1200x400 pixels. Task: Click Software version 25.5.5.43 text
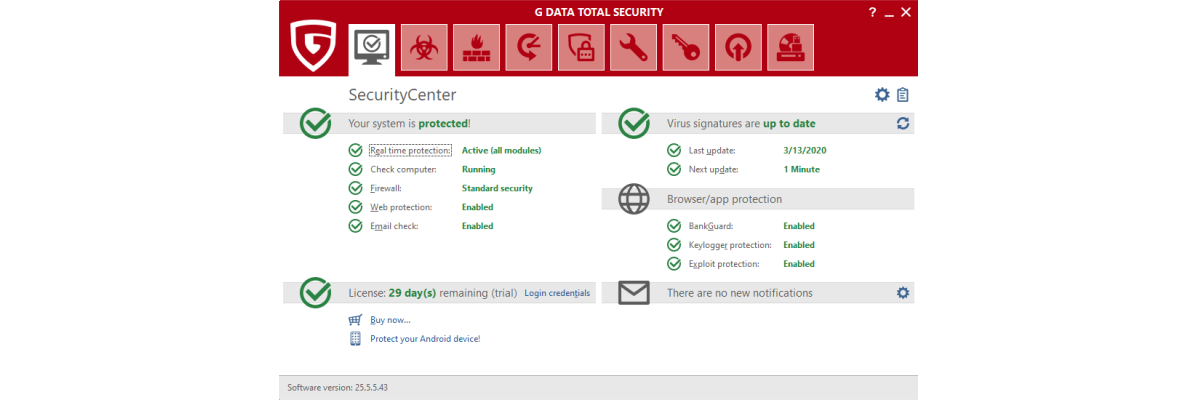[337, 387]
